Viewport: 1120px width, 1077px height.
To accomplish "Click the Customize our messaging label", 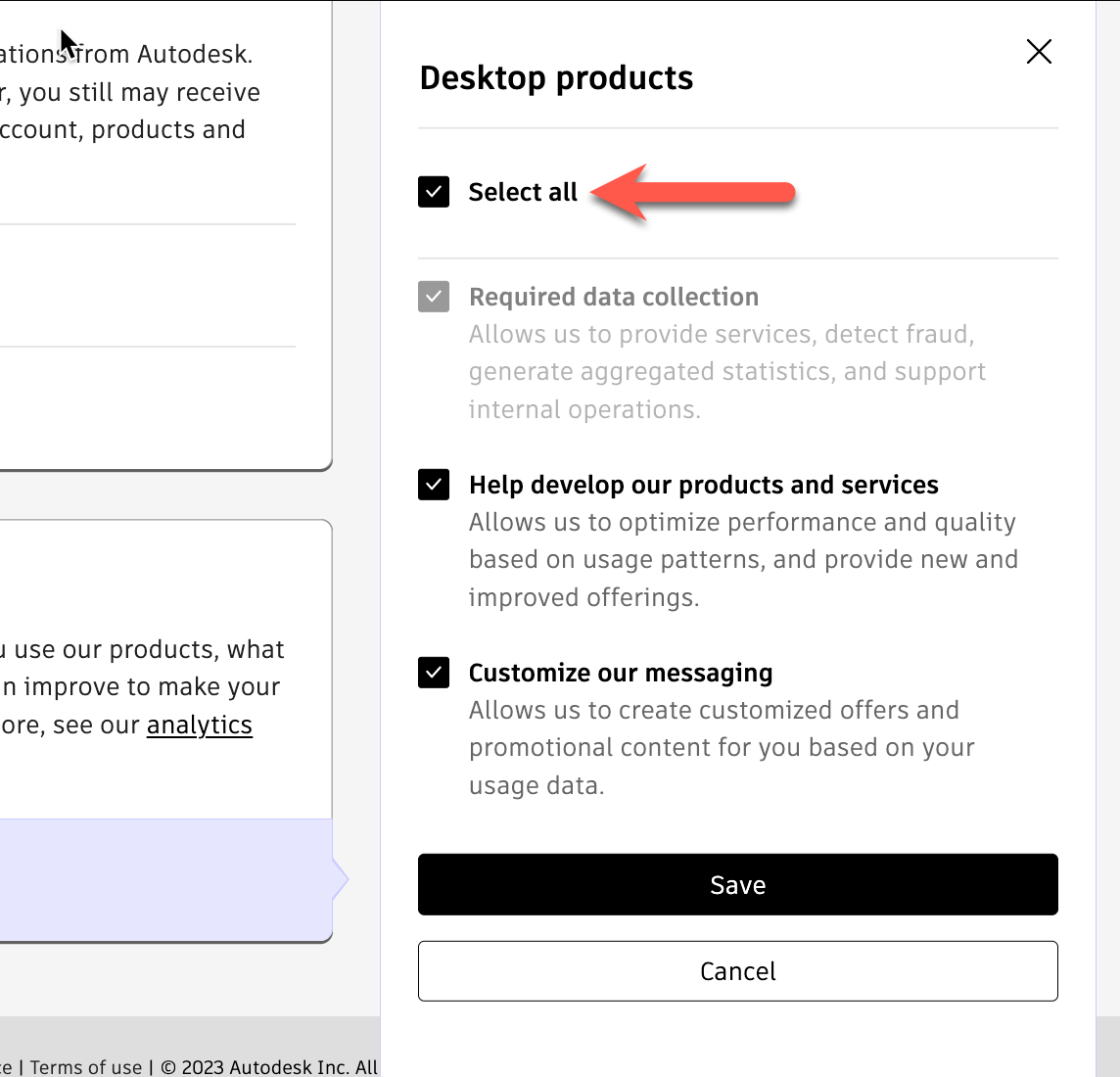I will tap(621, 673).
